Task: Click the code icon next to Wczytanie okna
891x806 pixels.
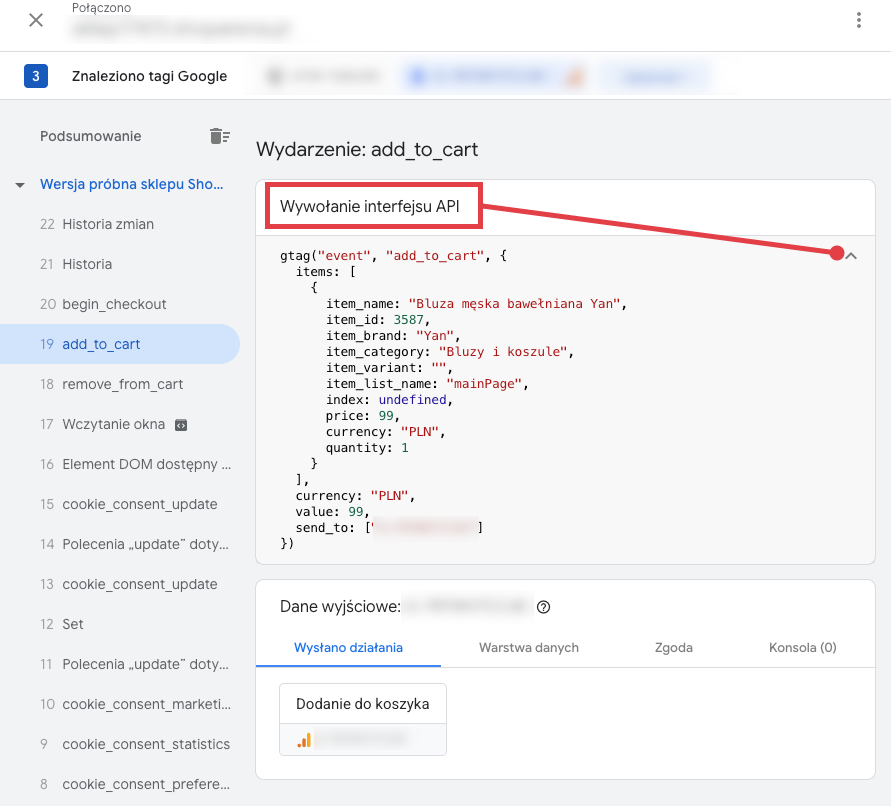Action: [x=181, y=424]
